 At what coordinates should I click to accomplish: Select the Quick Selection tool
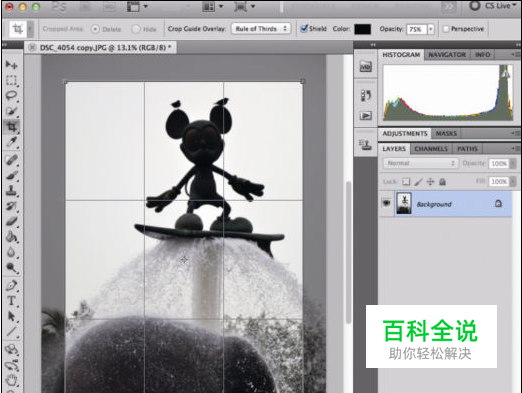(x=11, y=111)
